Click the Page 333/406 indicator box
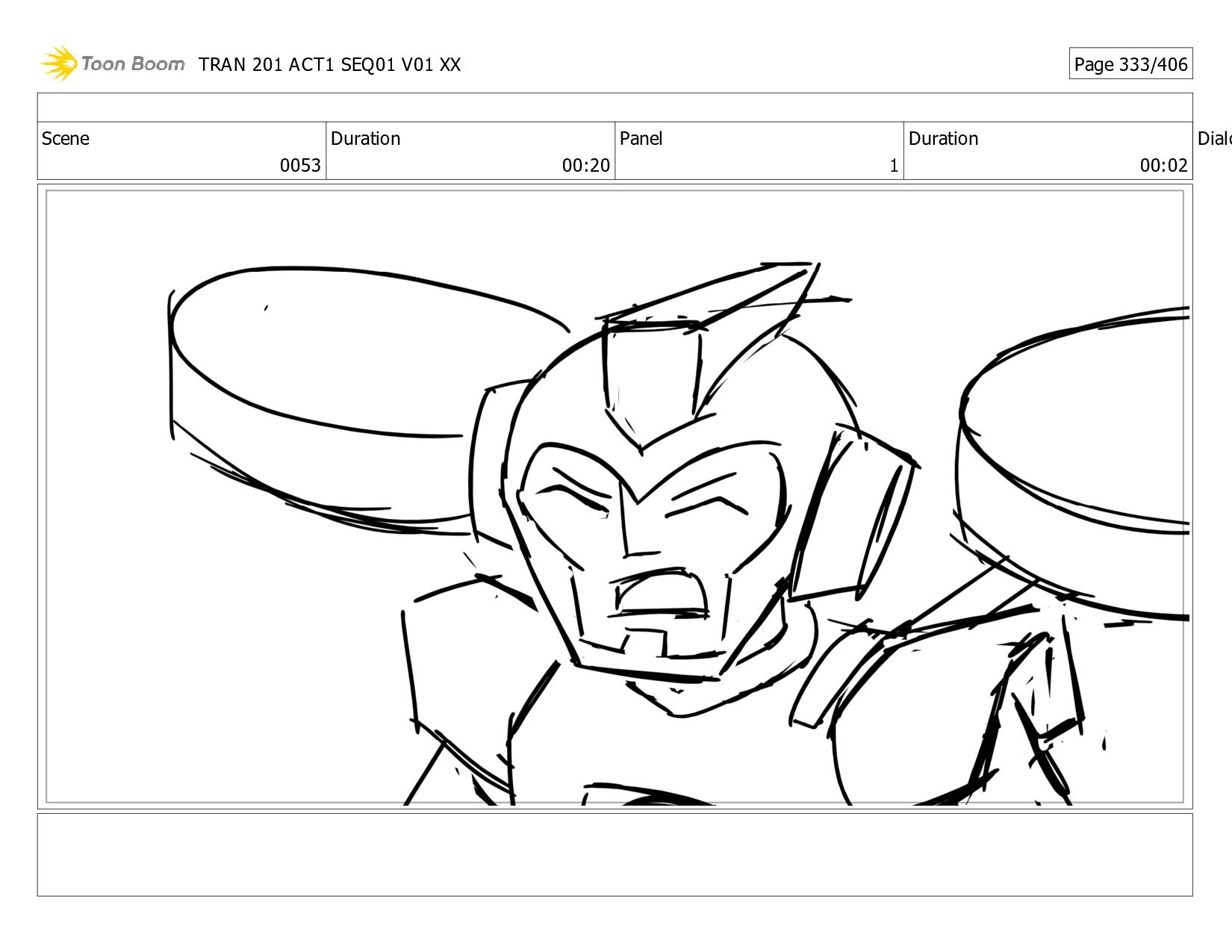 click(x=1130, y=64)
